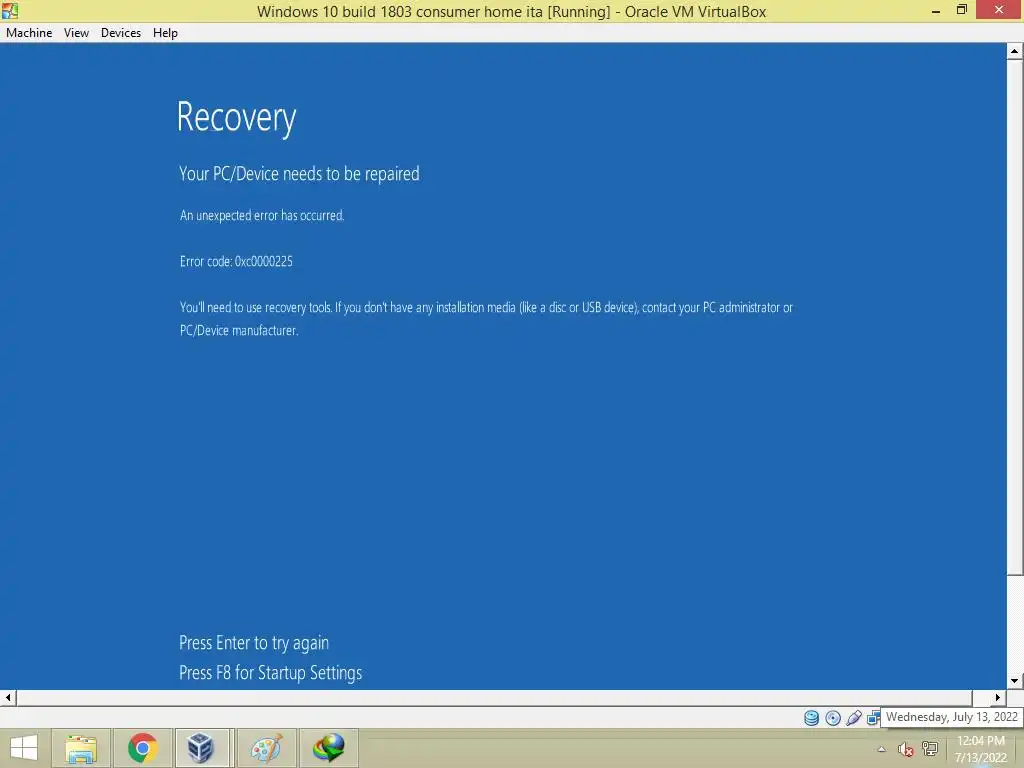Click the hard disk activity status icon

point(811,718)
